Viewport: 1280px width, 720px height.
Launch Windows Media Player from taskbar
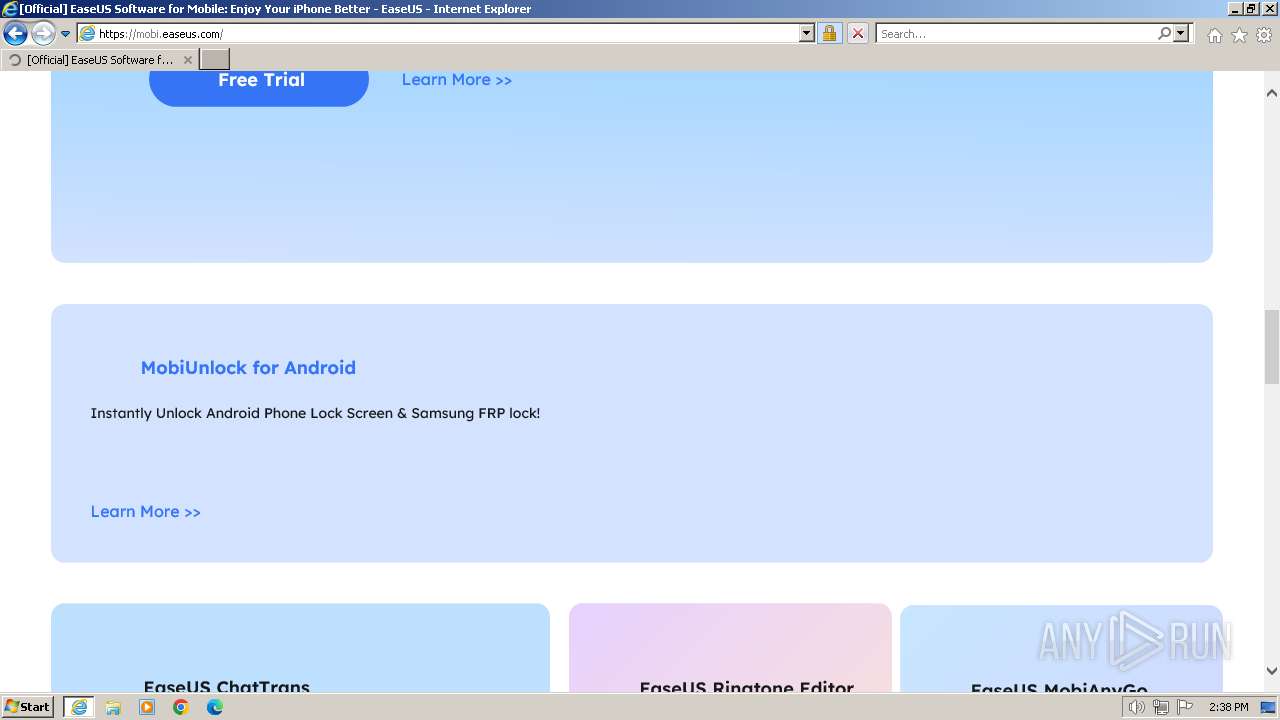click(147, 707)
